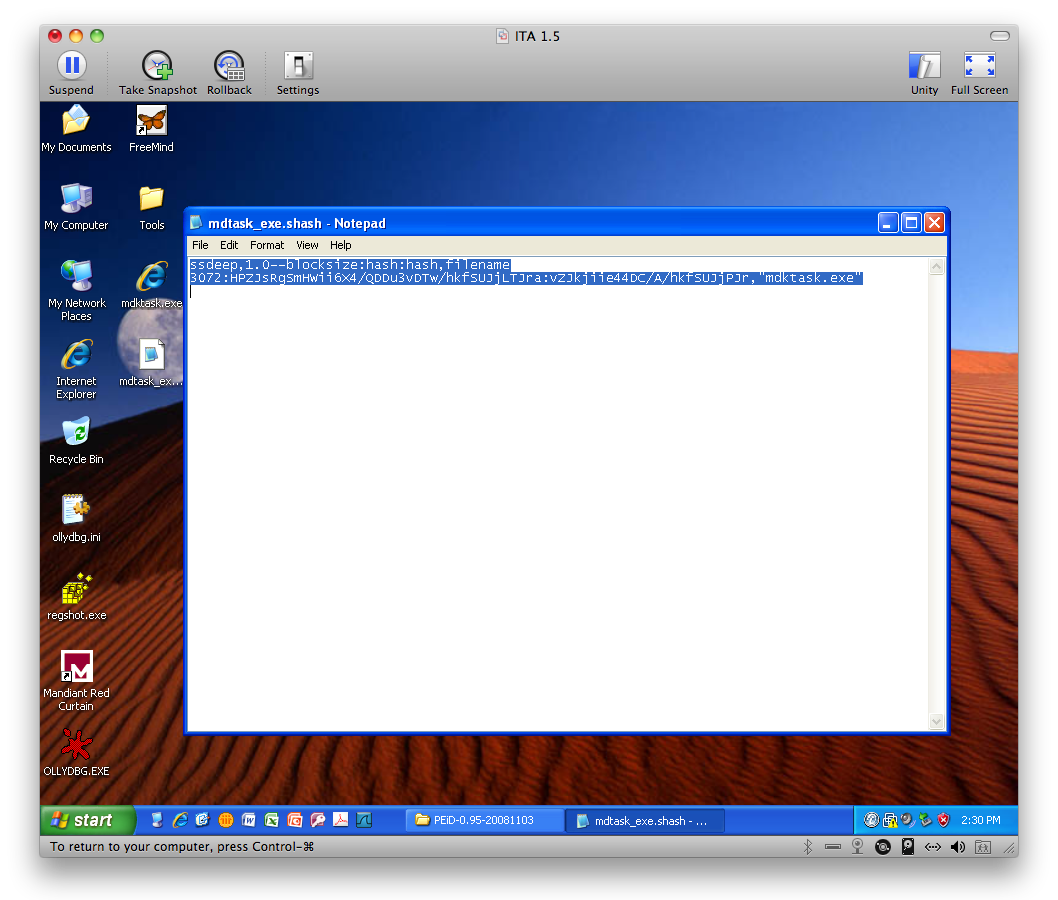
Task: Open the ollydbg.ini file
Action: pyautogui.click(x=76, y=508)
